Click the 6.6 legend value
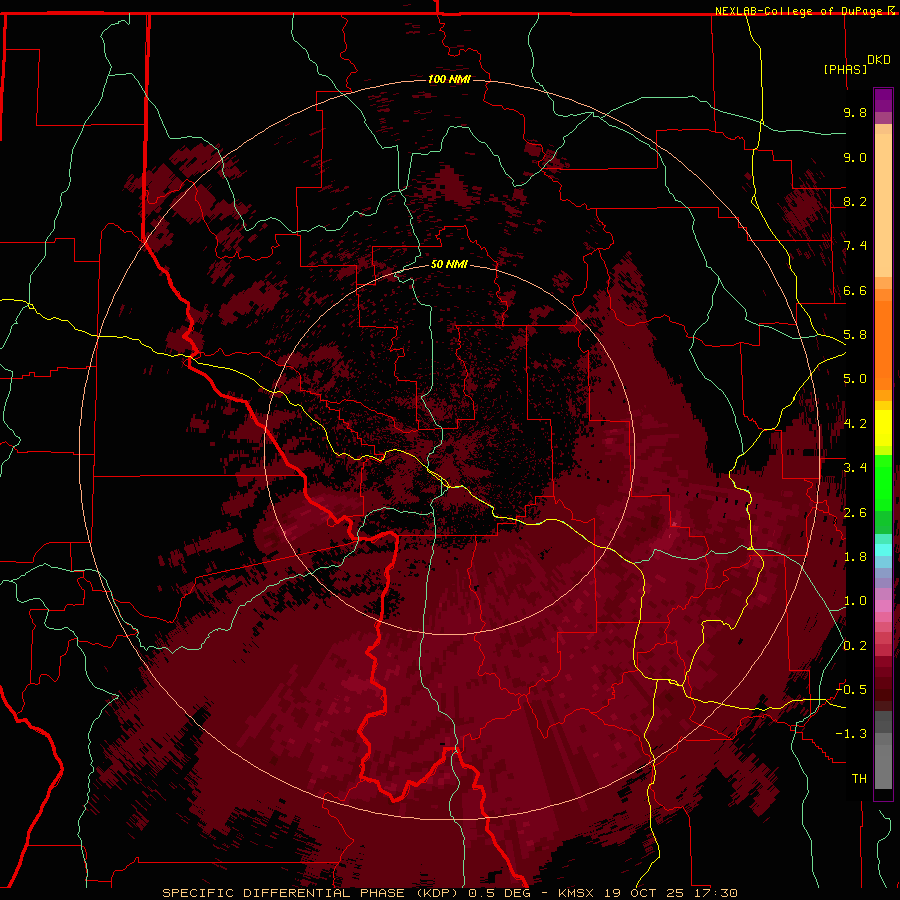Image resolution: width=900 pixels, height=900 pixels. [x=855, y=290]
